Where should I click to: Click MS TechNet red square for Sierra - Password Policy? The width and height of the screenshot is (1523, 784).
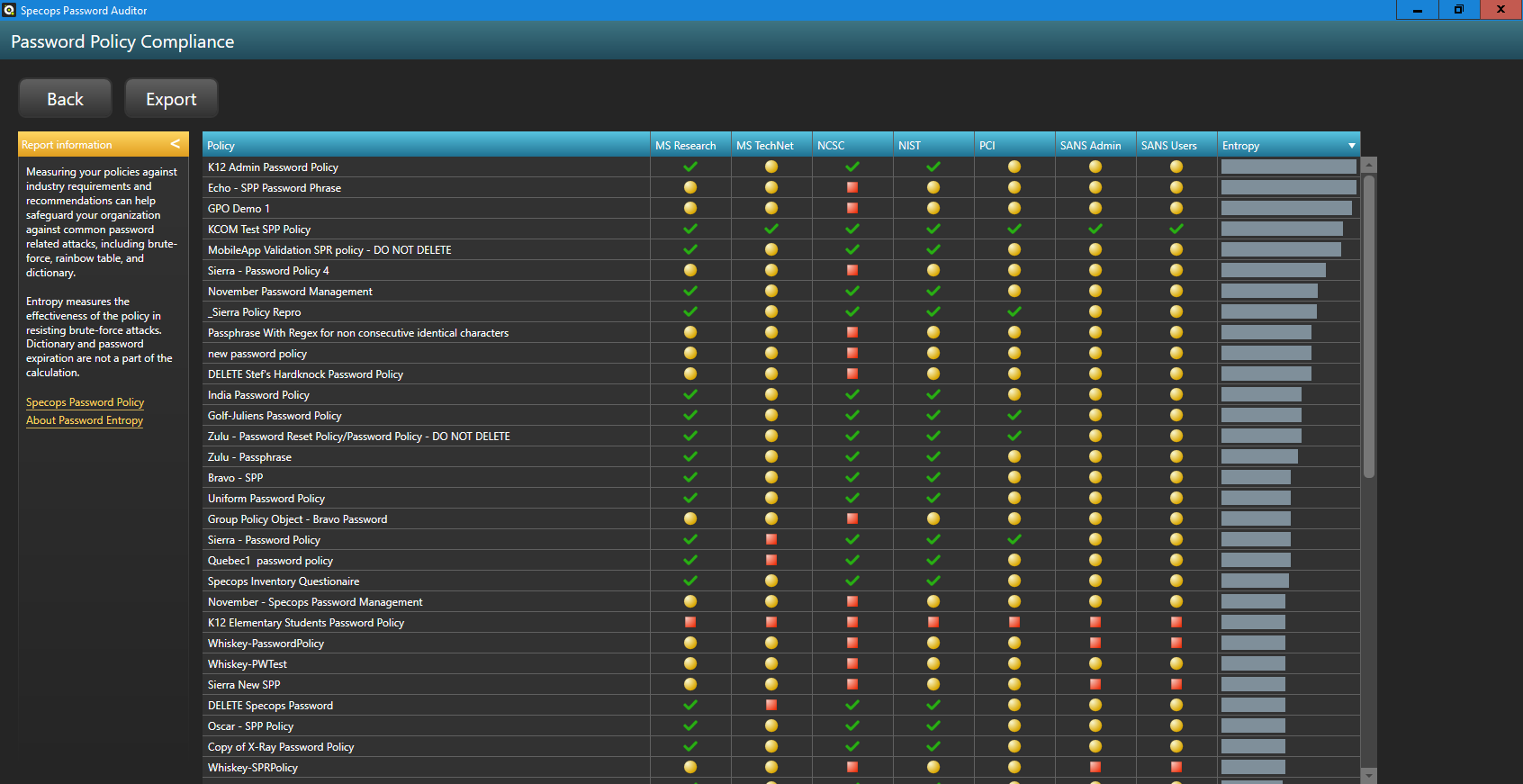tap(771, 539)
